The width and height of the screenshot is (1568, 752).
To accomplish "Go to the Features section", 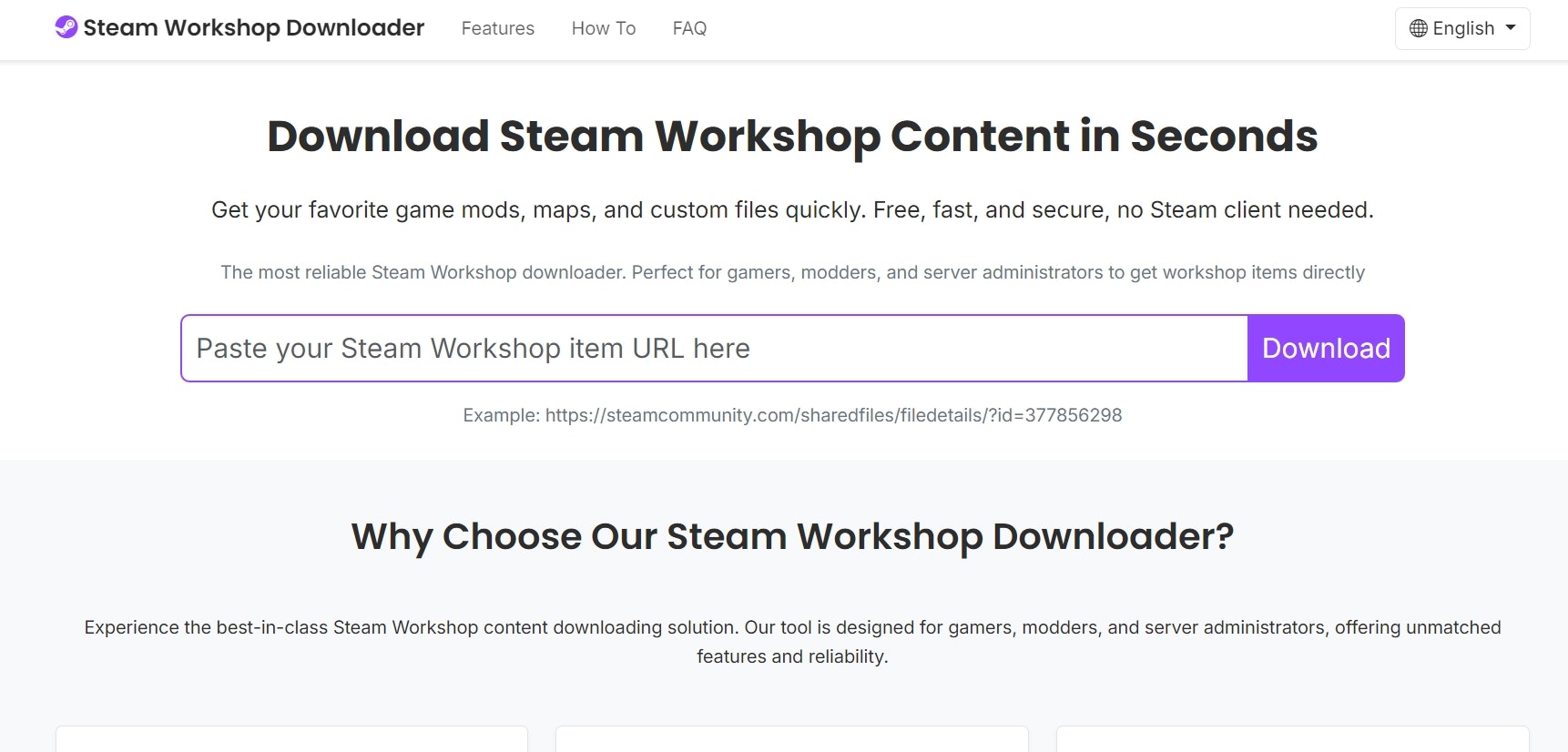I will click(498, 28).
